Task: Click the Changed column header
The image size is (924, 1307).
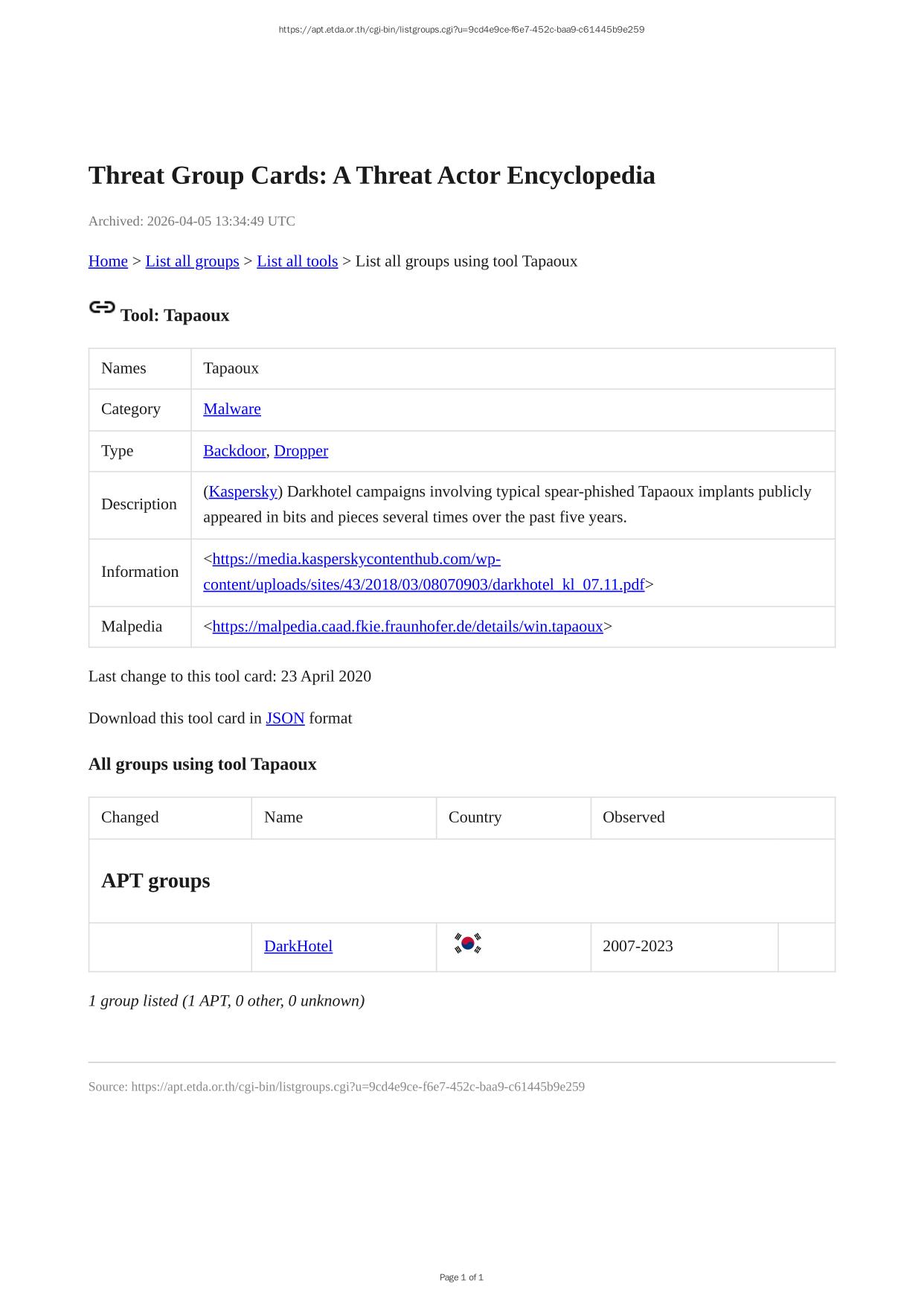Action: coord(130,817)
